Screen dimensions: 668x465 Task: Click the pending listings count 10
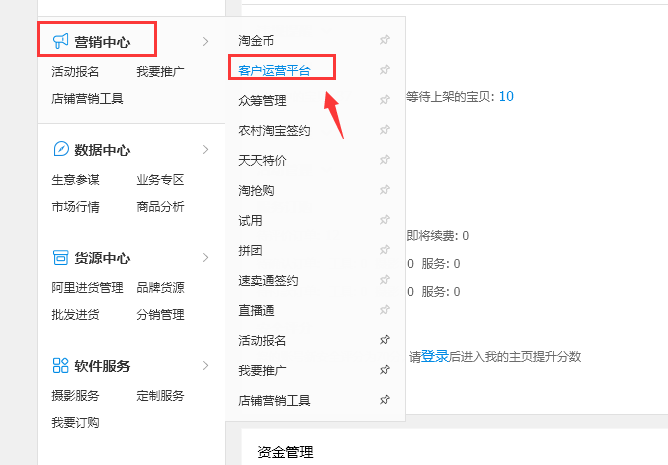[x=505, y=97]
